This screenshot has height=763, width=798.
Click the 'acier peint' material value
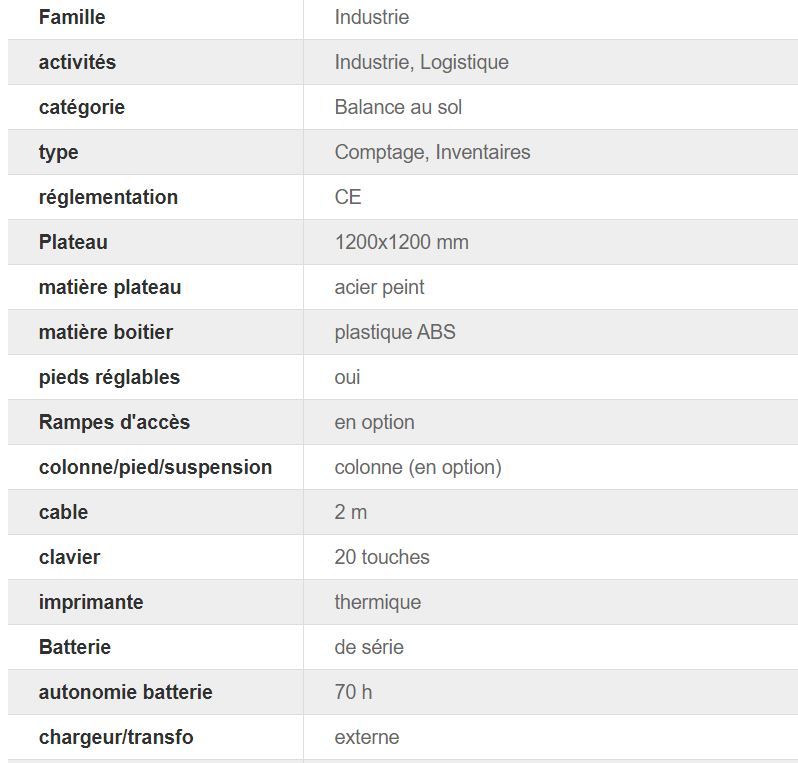379,287
